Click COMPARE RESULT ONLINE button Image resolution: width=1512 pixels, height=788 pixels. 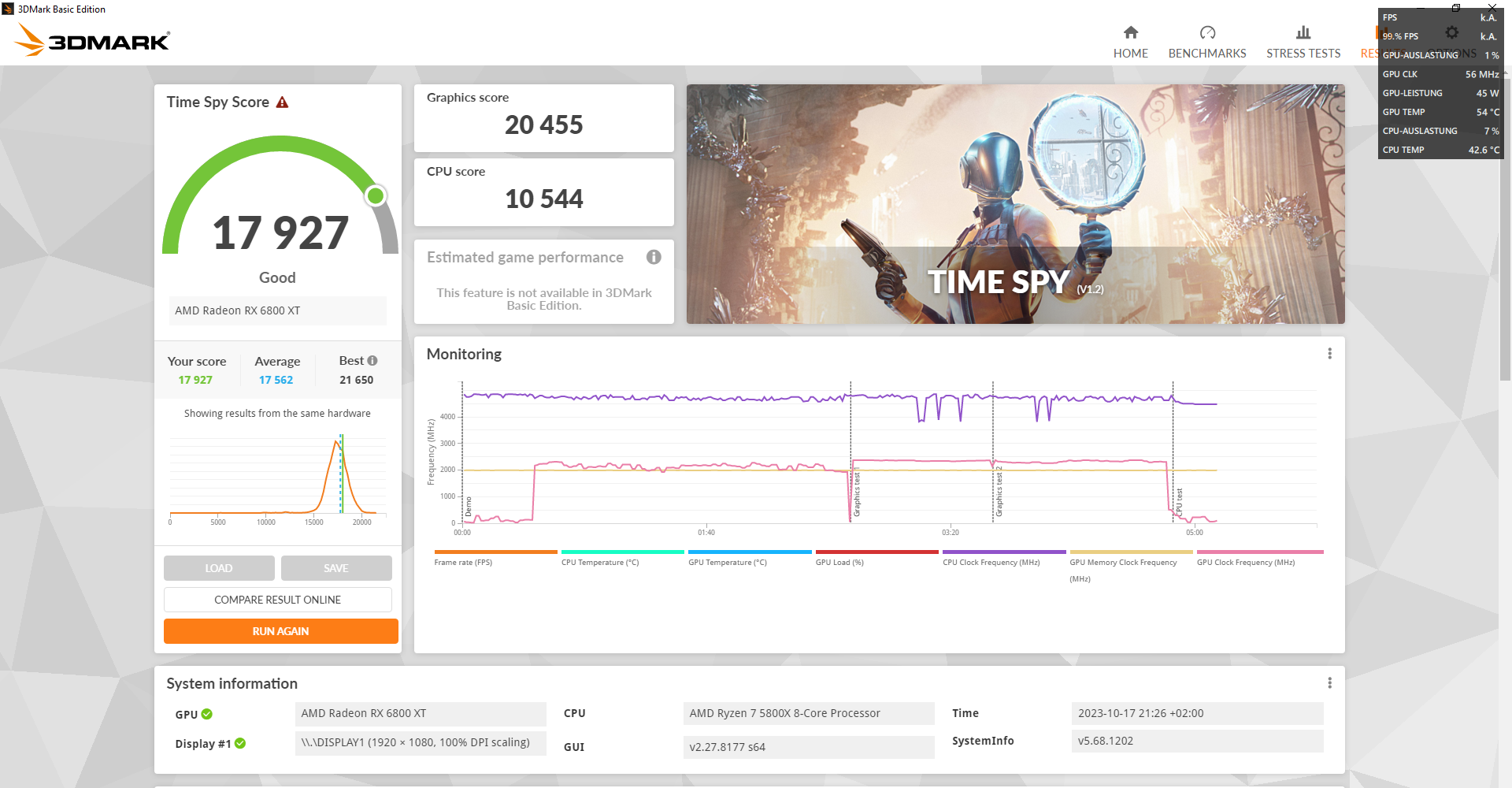[278, 600]
